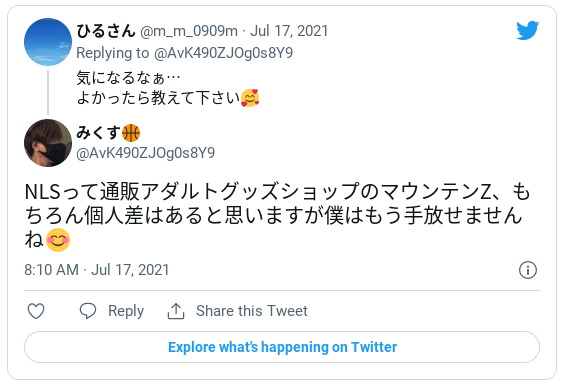Click the reply speech bubble icon
Screen dimensions: 562x384
(x=88, y=311)
